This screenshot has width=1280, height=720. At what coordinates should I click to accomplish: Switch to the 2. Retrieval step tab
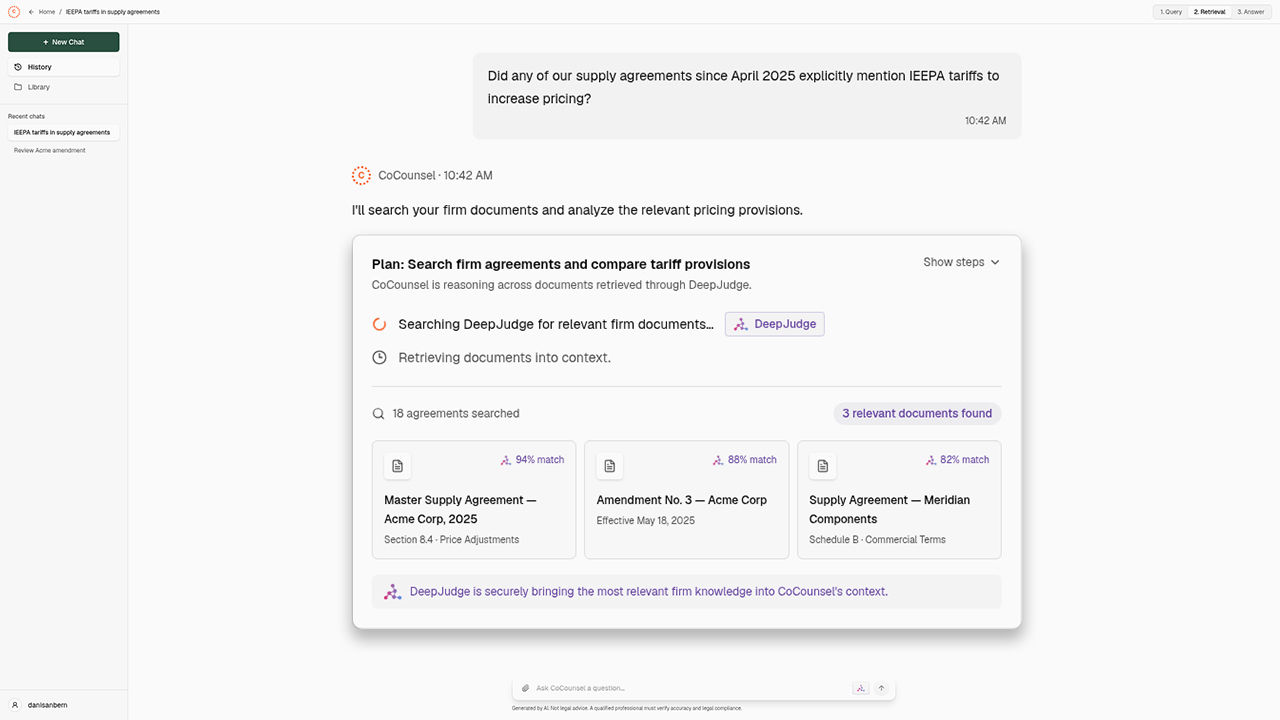point(1209,12)
